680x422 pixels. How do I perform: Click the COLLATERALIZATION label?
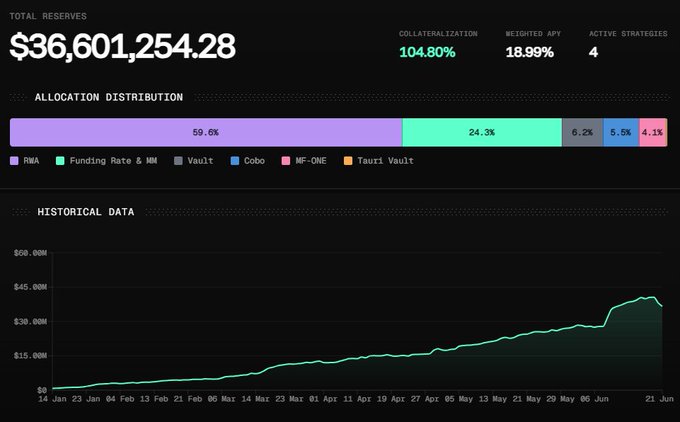click(438, 34)
